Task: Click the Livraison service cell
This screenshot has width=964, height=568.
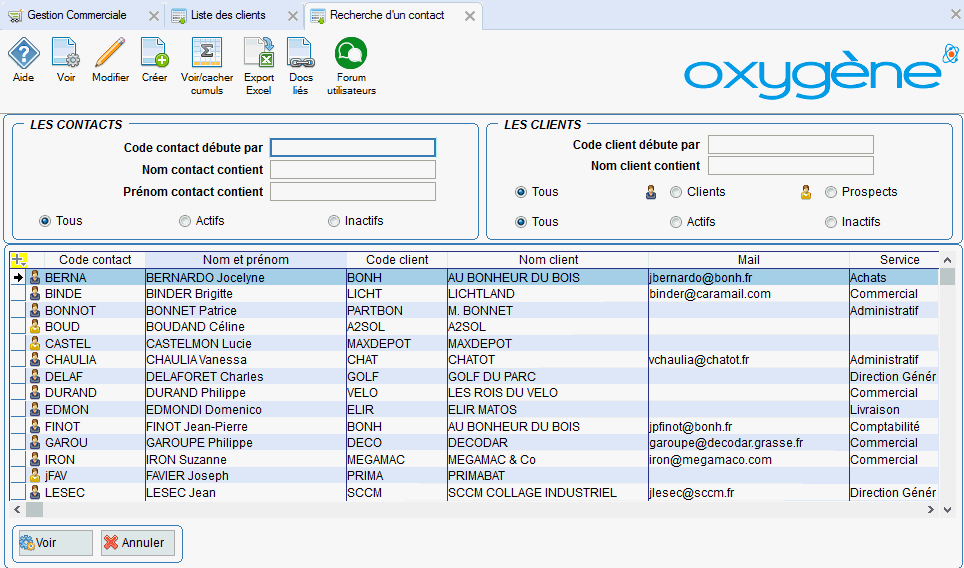Action: (x=894, y=409)
